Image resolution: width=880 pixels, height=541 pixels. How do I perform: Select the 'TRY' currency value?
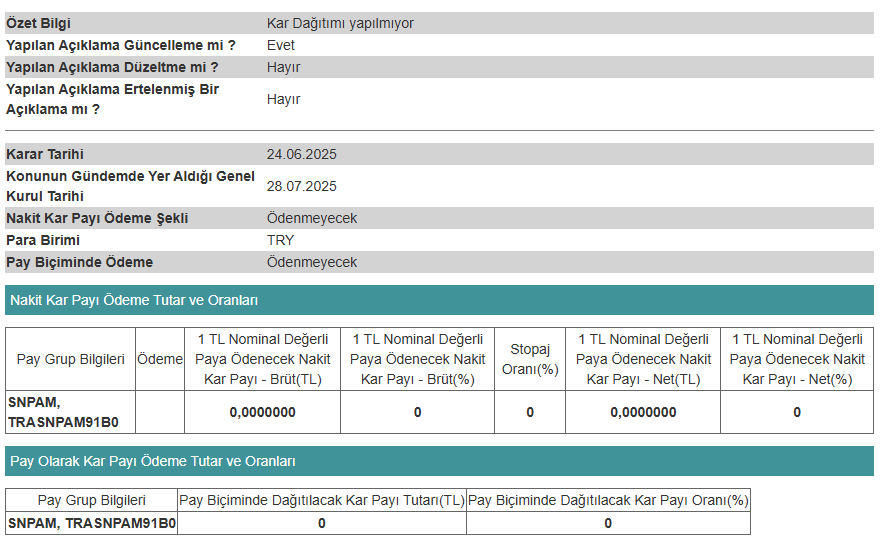click(x=280, y=240)
